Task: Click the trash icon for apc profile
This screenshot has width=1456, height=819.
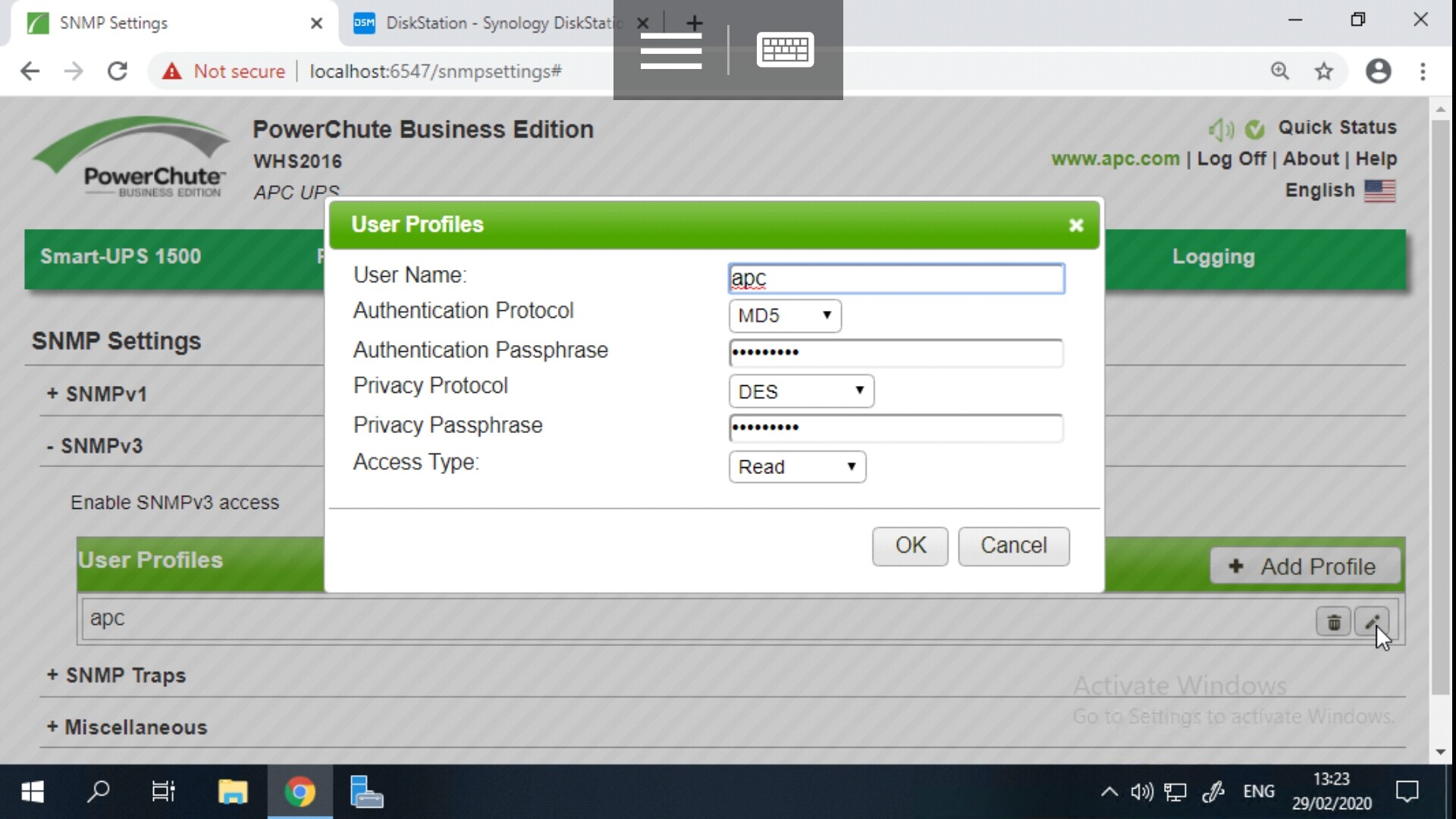Action: tap(1333, 623)
